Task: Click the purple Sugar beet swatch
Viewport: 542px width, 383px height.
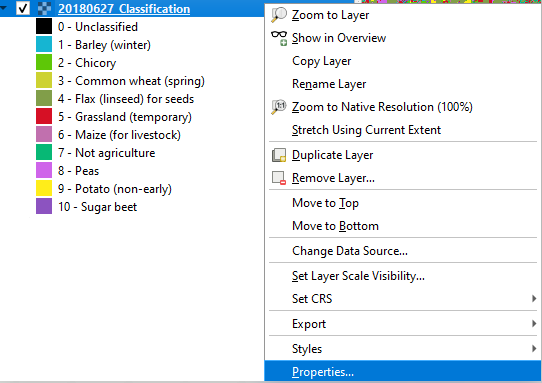Action: [x=44, y=206]
